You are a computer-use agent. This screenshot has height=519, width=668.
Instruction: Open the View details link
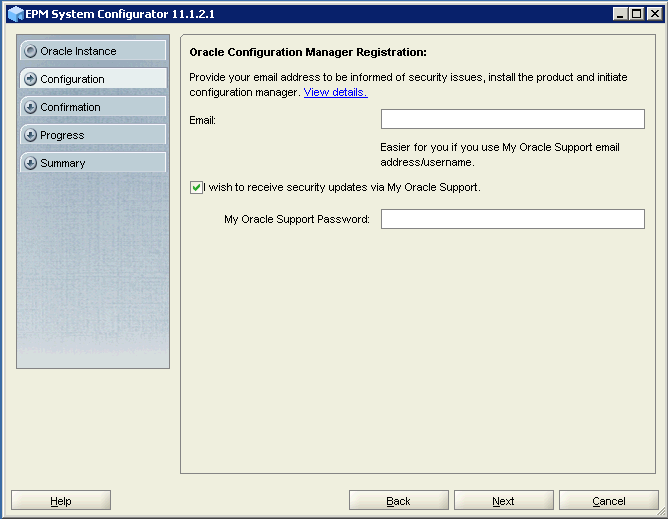(335, 92)
